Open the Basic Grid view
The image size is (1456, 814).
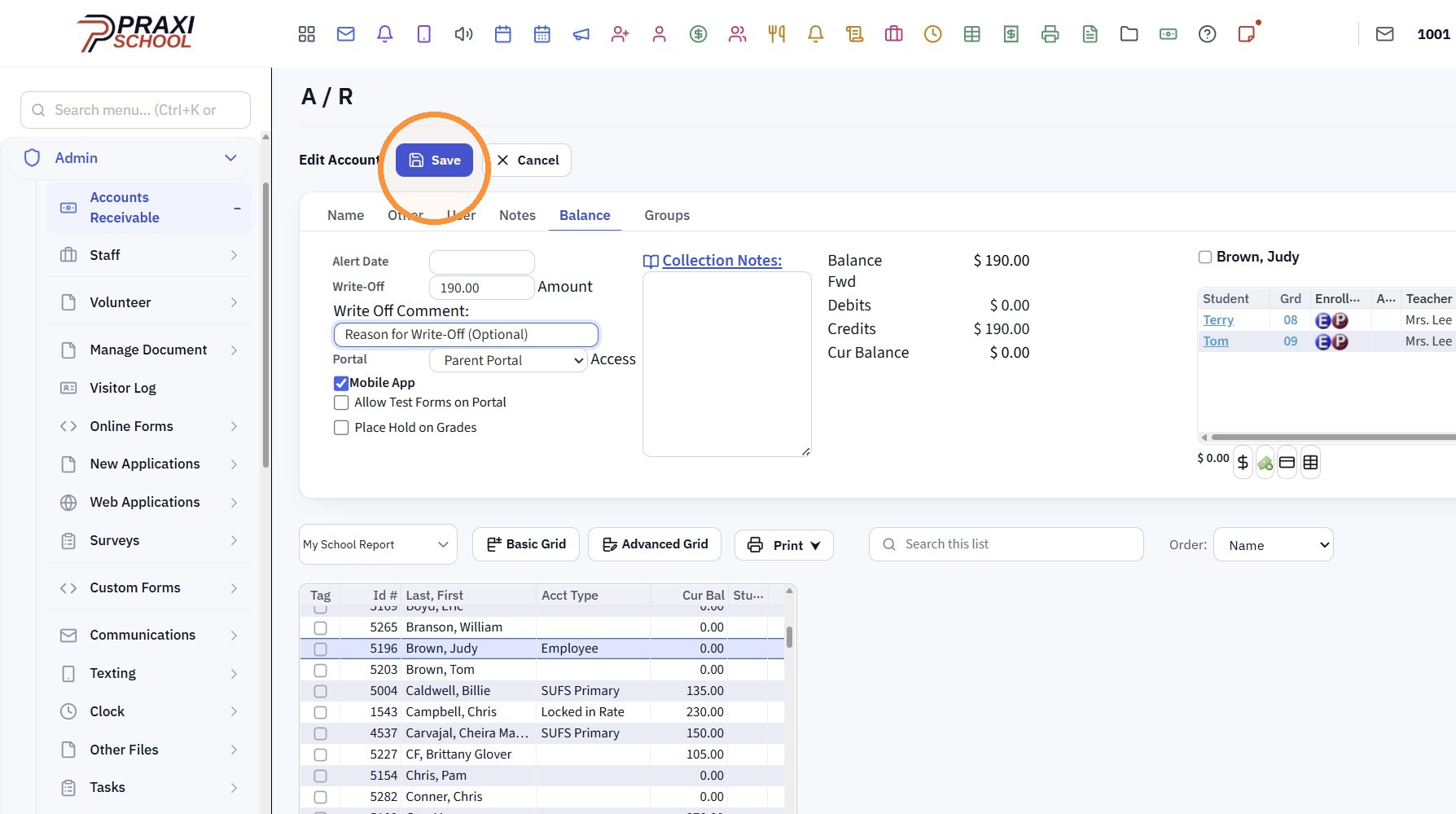coord(526,544)
